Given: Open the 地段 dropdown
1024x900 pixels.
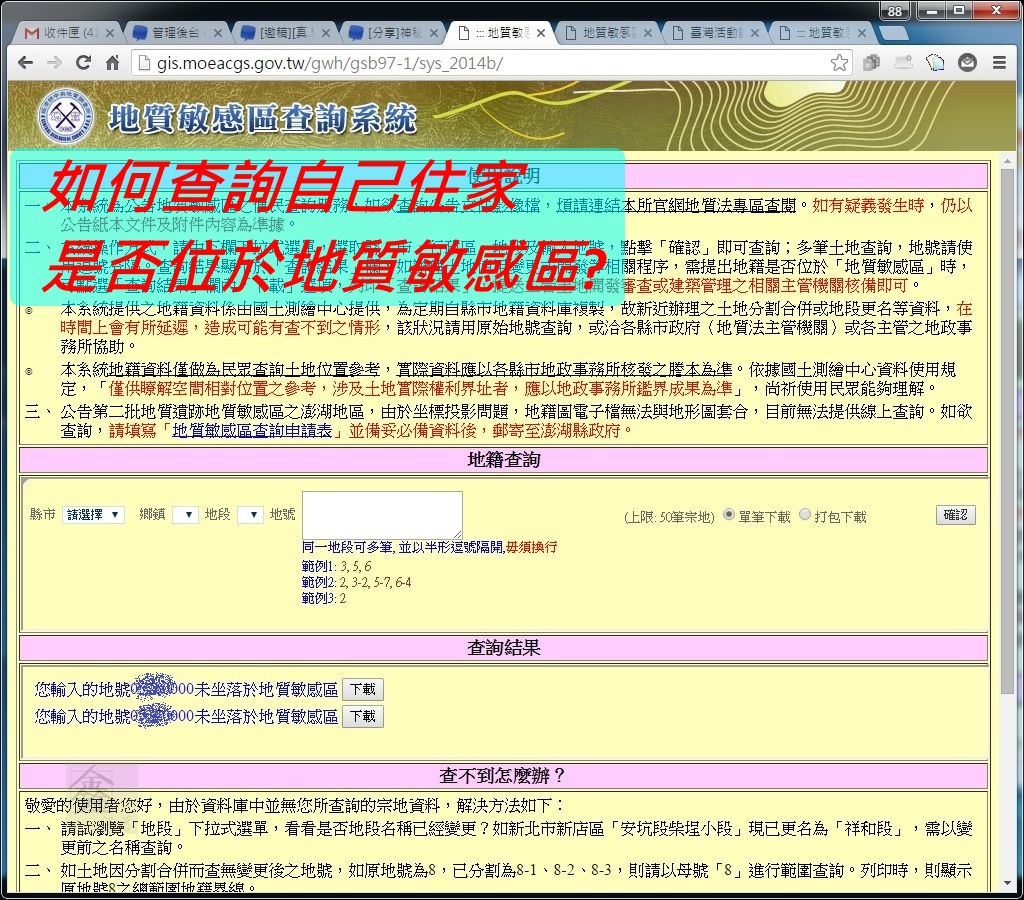Looking at the screenshot, I should pos(250,515).
